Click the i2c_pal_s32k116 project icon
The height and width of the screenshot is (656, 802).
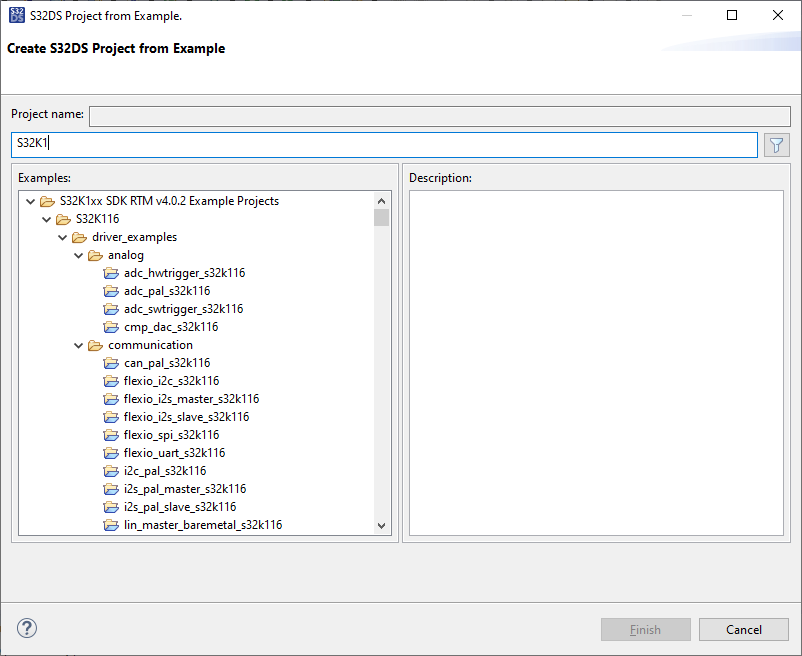[x=112, y=471]
